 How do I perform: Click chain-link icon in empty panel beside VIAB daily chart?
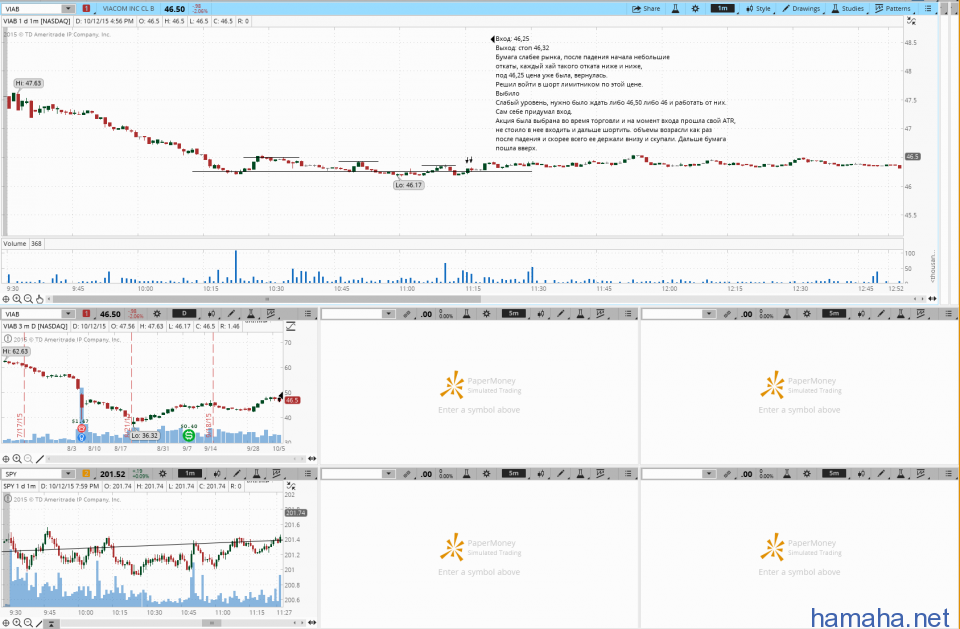tap(407, 314)
